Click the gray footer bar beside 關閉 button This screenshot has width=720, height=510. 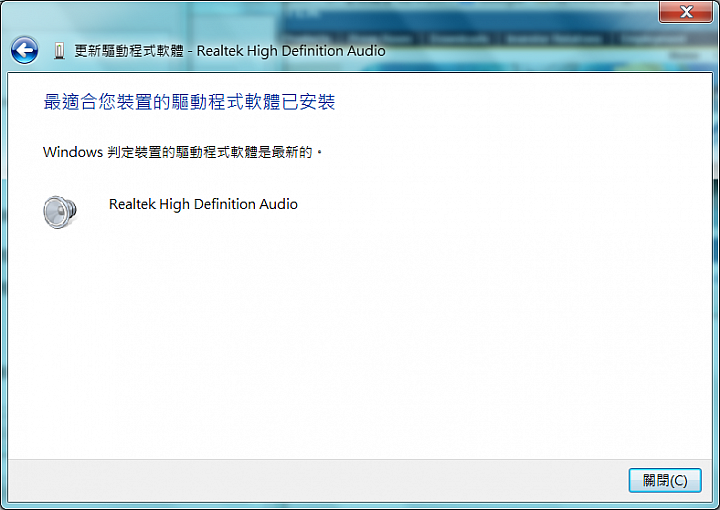tap(317, 481)
